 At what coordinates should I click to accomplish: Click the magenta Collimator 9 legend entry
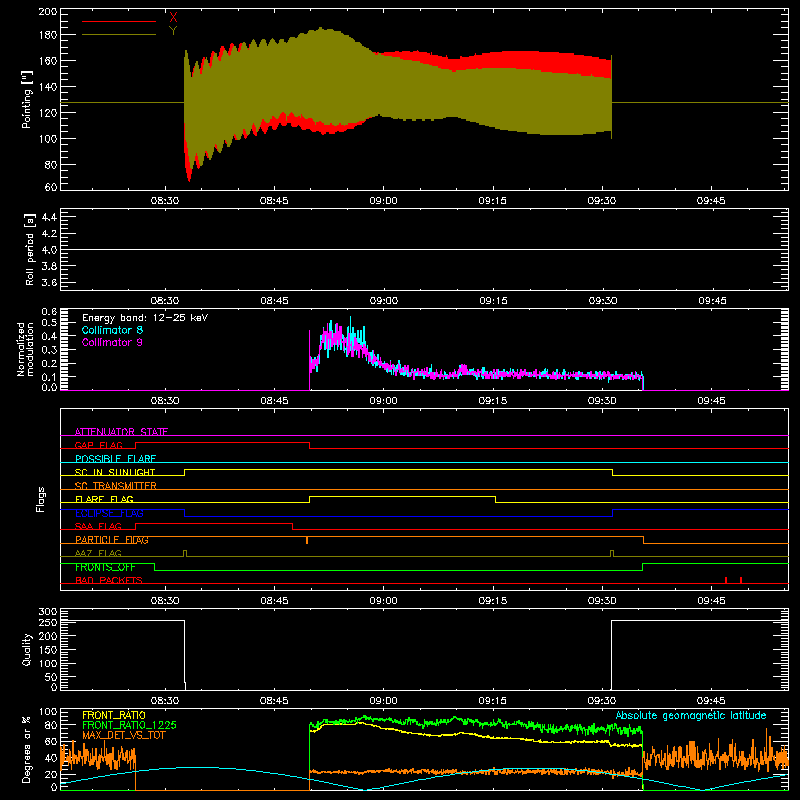pyautogui.click(x=112, y=342)
